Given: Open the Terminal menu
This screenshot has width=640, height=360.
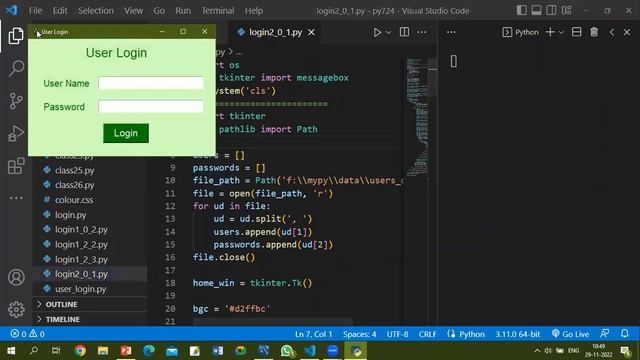Looking at the screenshot, I should click(218, 11).
